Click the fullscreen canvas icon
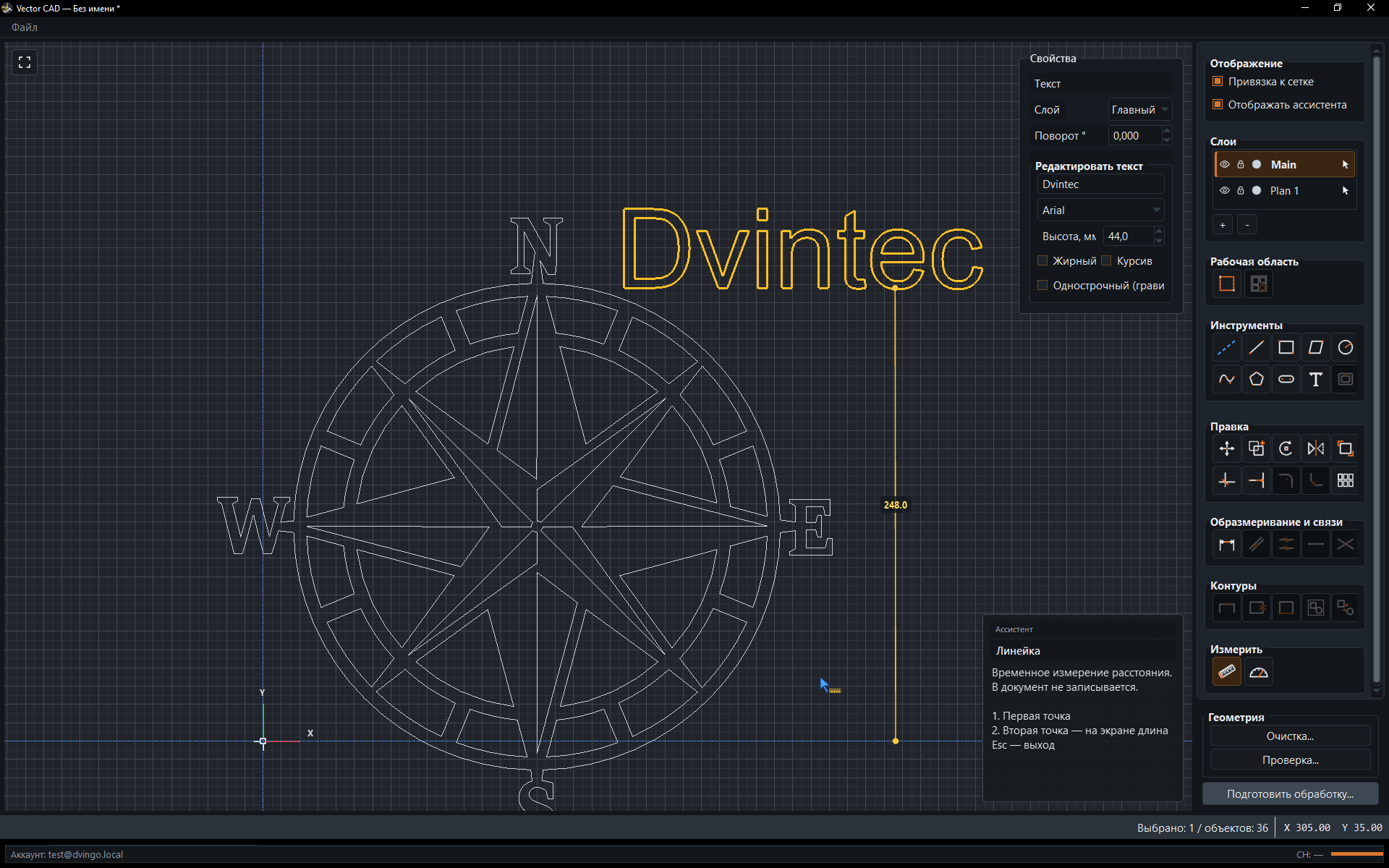1389x868 pixels. point(25,62)
